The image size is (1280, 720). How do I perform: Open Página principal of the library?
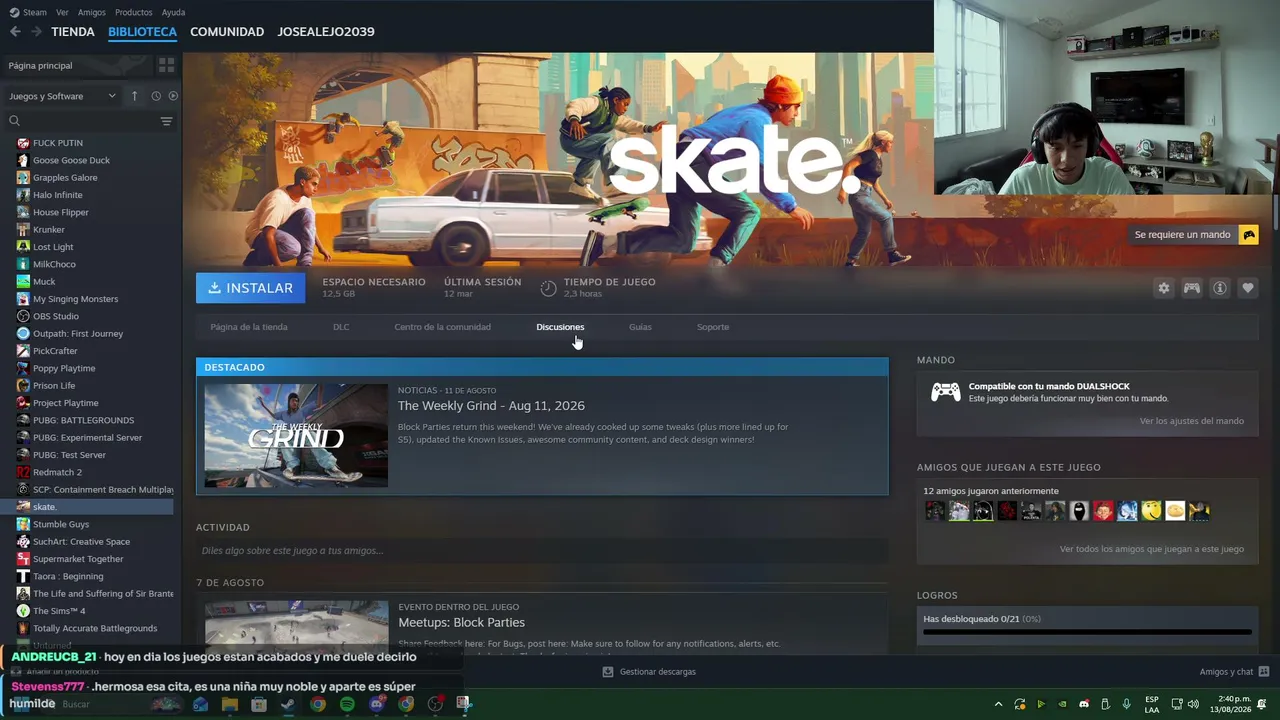[78, 65]
